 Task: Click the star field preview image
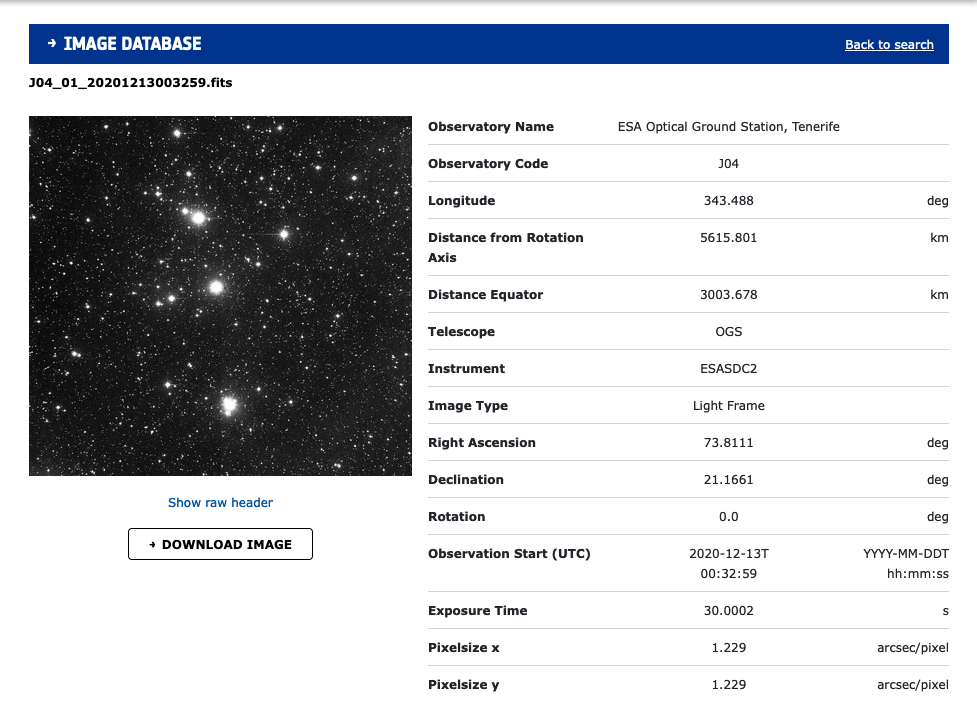point(220,296)
